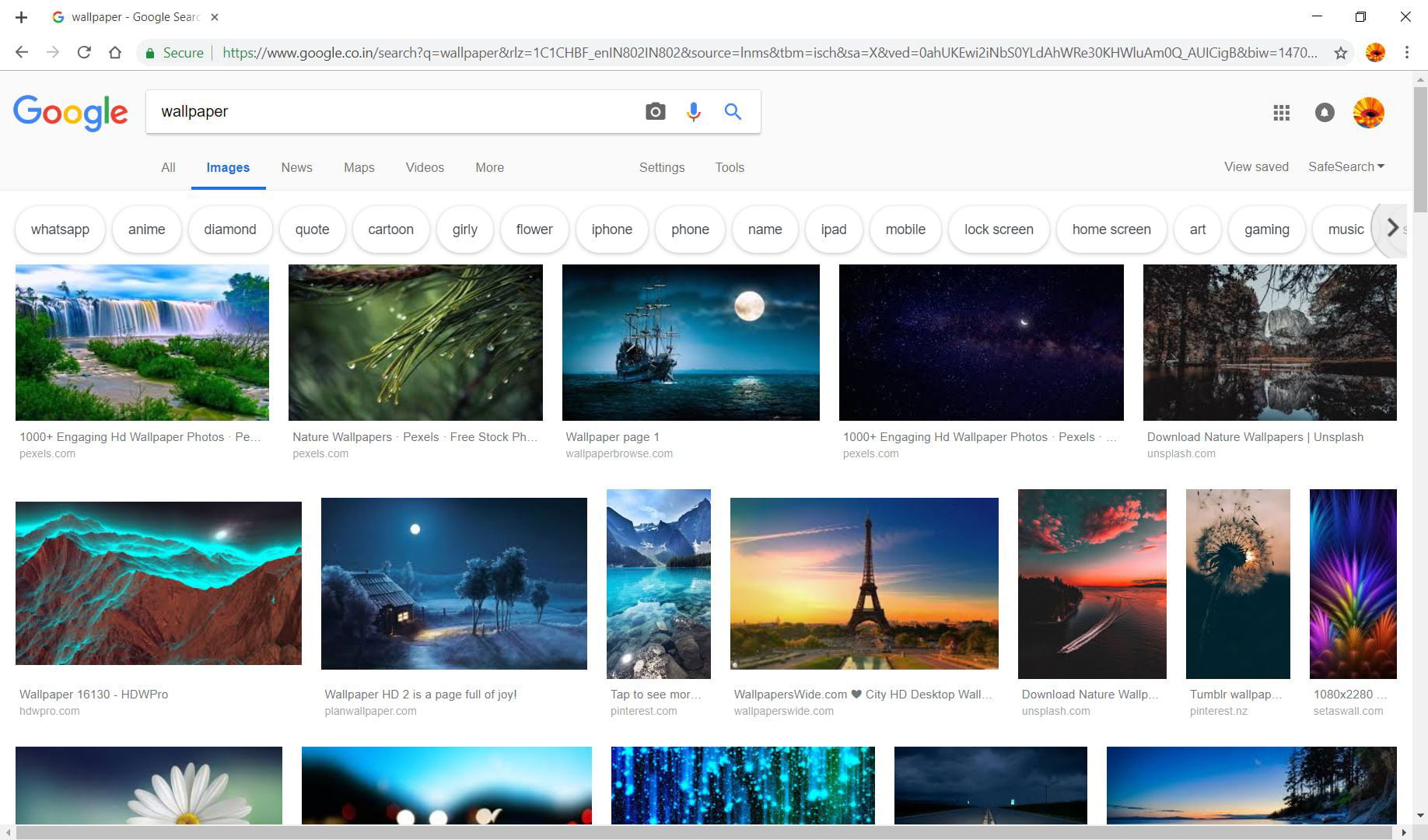Select the 'lock screen' suggestion chip
This screenshot has height=840, width=1428.
point(998,229)
